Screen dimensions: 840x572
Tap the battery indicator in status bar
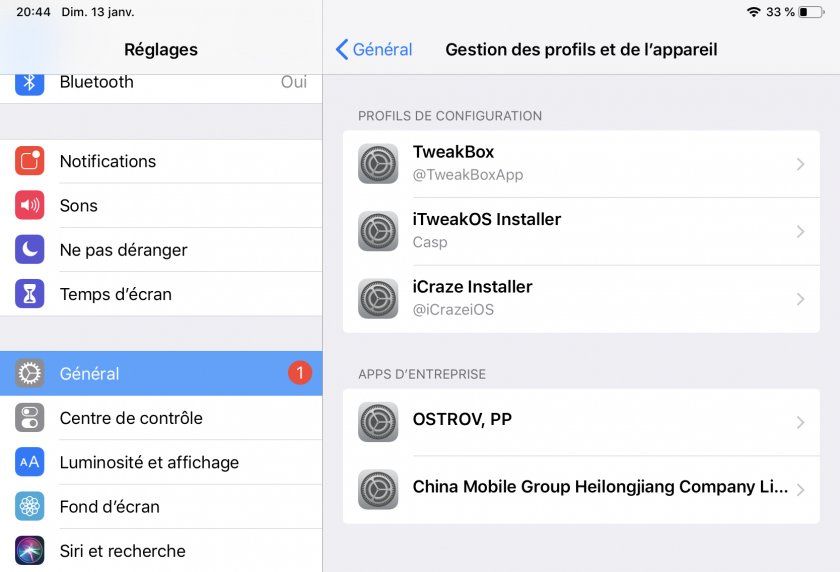click(811, 12)
